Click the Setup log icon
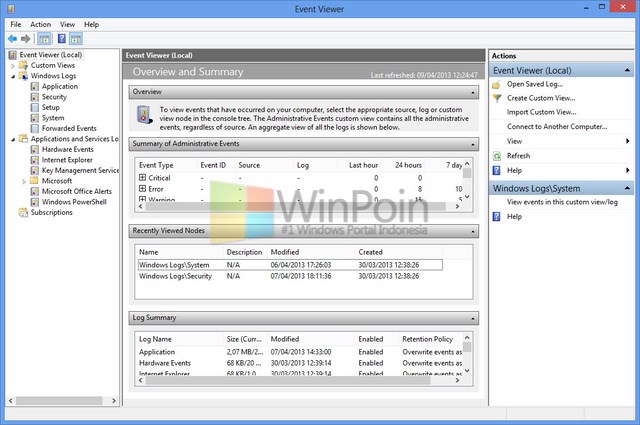This screenshot has width=640, height=425. pos(35,107)
